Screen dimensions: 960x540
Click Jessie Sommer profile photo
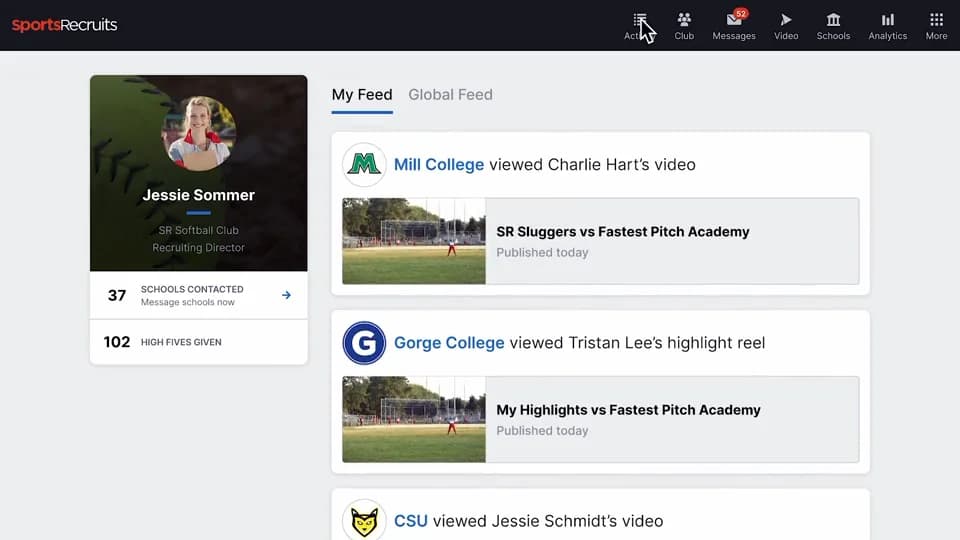(x=198, y=133)
